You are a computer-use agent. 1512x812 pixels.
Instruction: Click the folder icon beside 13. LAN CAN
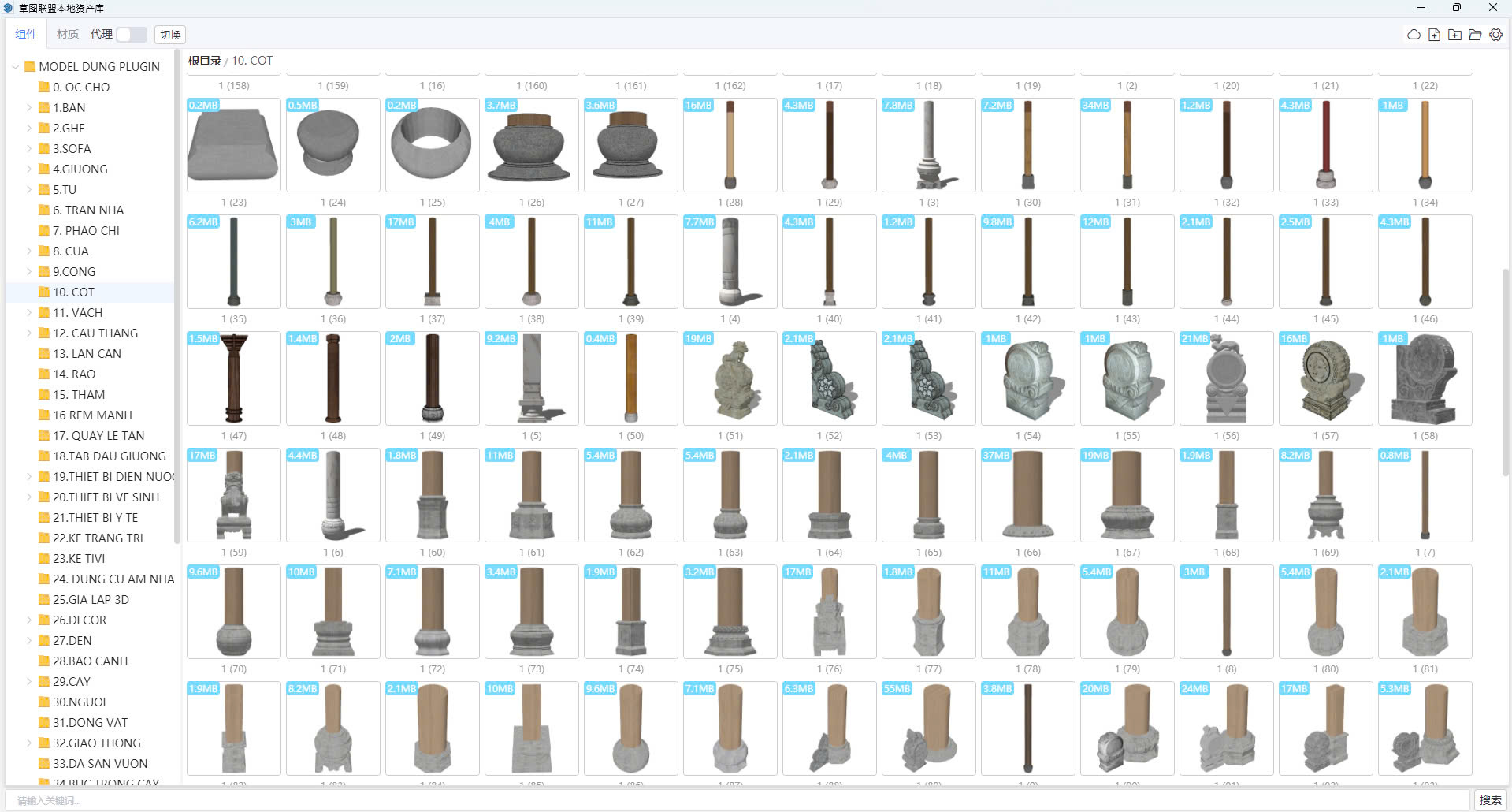pos(44,354)
